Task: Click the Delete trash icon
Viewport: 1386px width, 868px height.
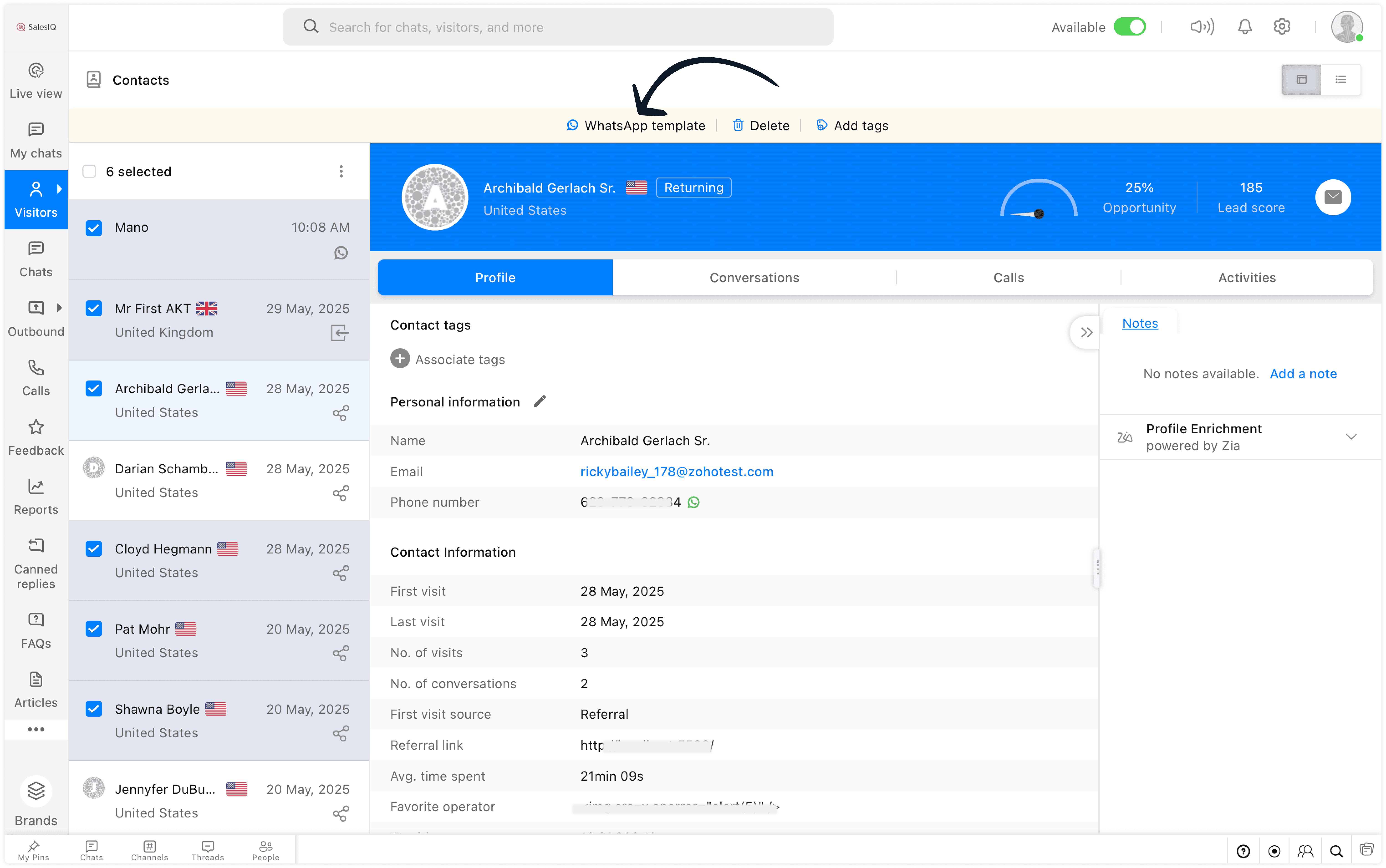Action: 738,125
